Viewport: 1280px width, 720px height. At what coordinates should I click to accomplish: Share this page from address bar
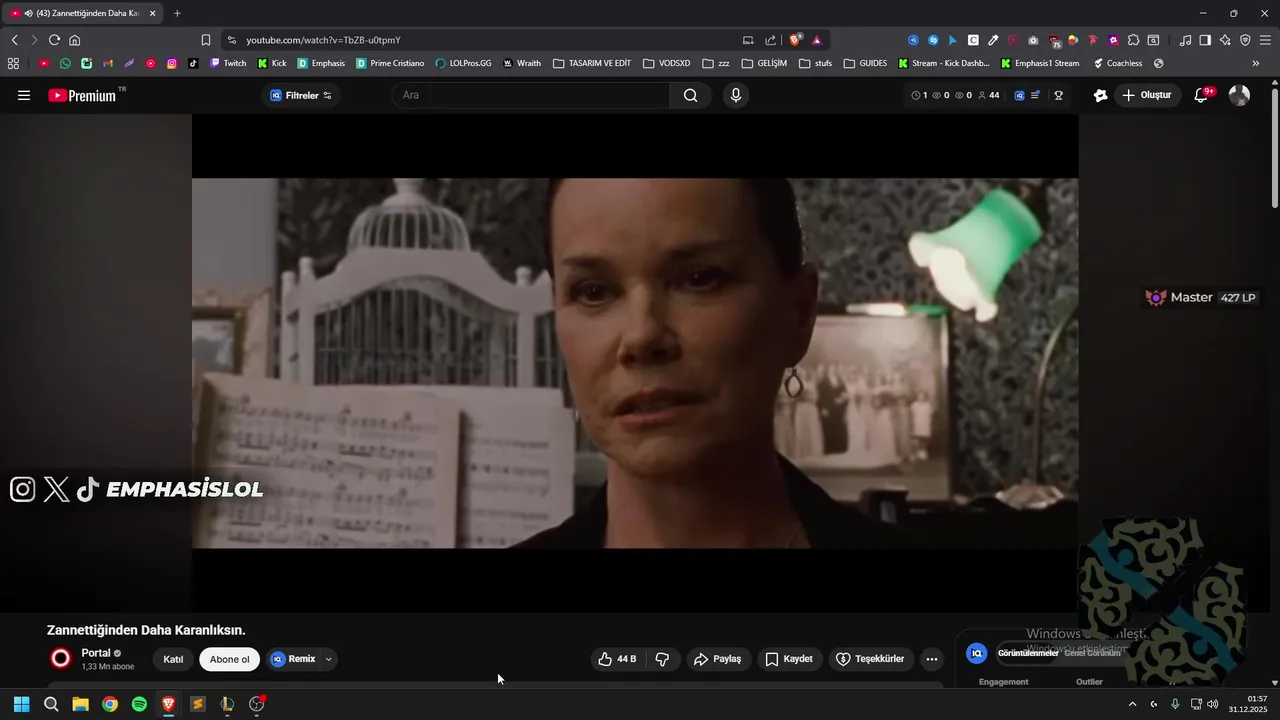point(770,40)
